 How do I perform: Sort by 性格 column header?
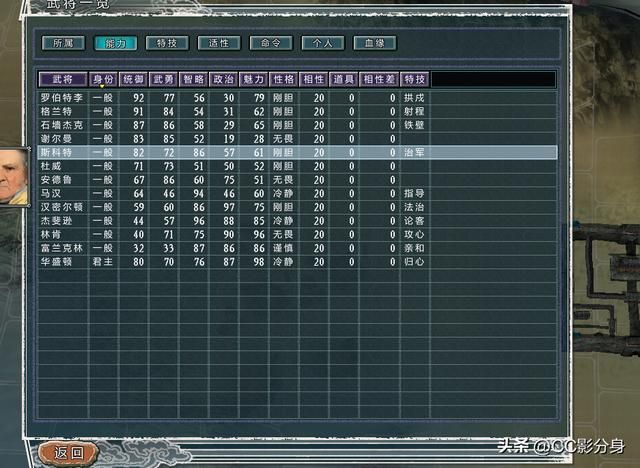283,79
